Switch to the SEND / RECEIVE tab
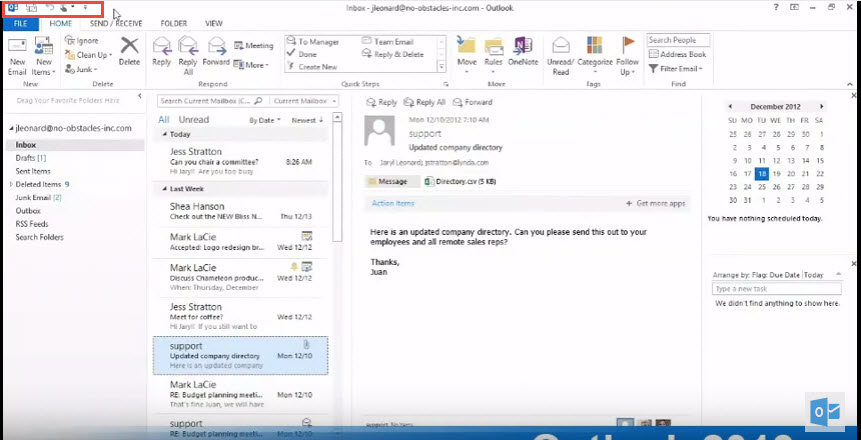The height and width of the screenshot is (440, 861). (116, 24)
